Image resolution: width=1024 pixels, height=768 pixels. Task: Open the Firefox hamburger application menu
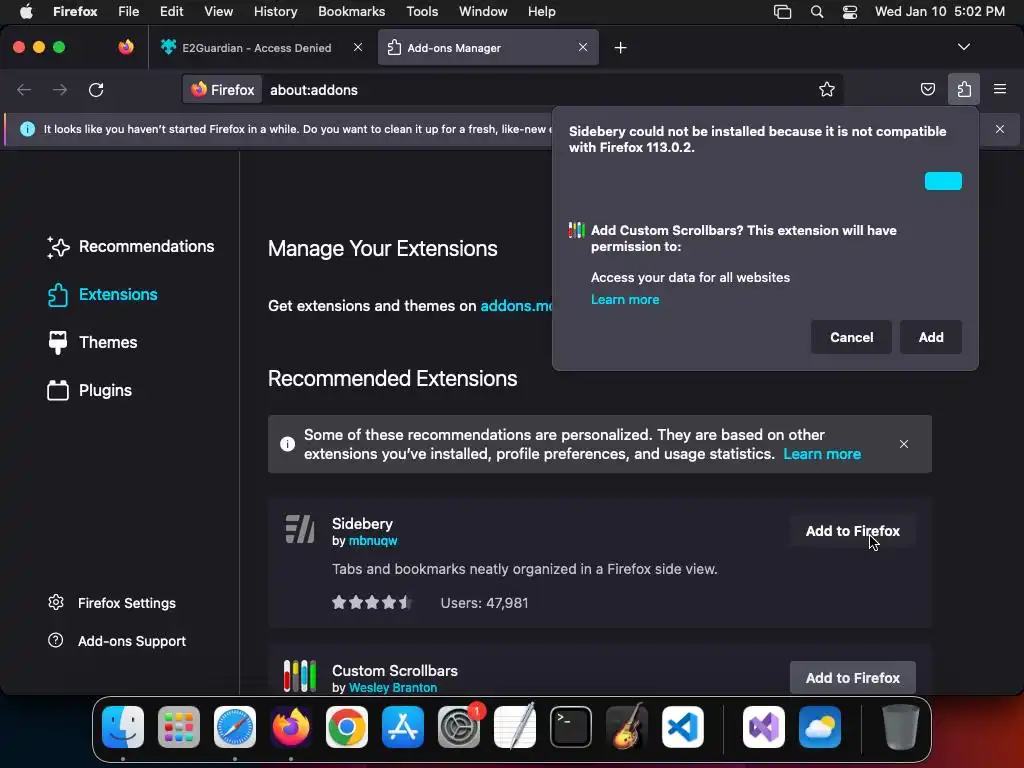(x=1000, y=89)
